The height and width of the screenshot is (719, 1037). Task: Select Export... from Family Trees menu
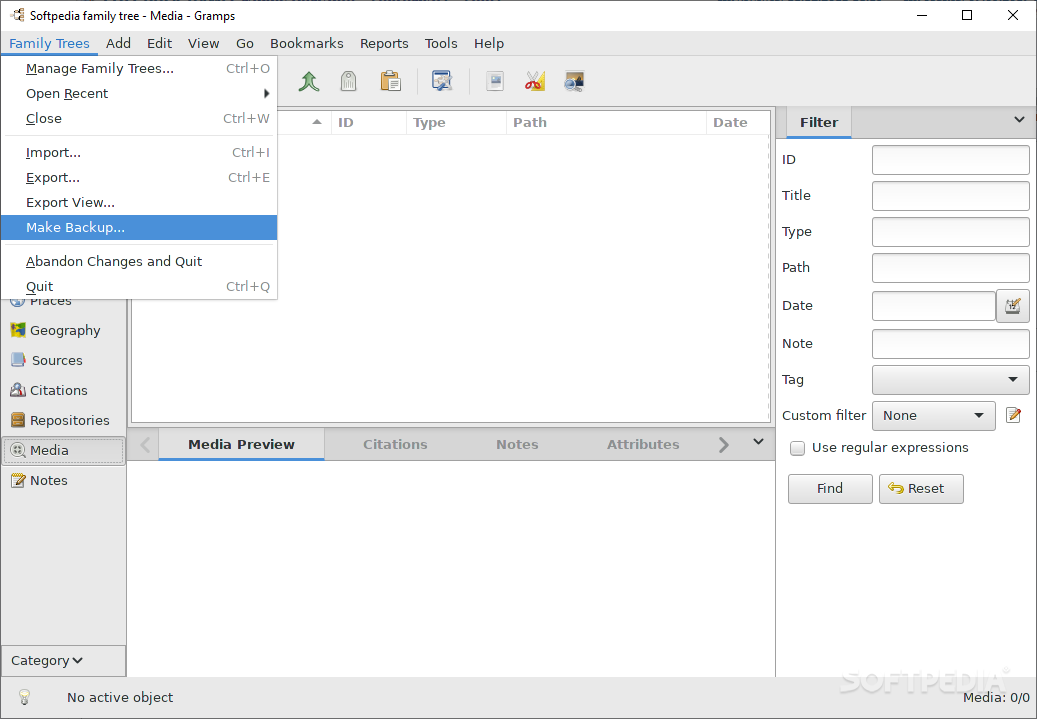pyautogui.click(x=139, y=178)
